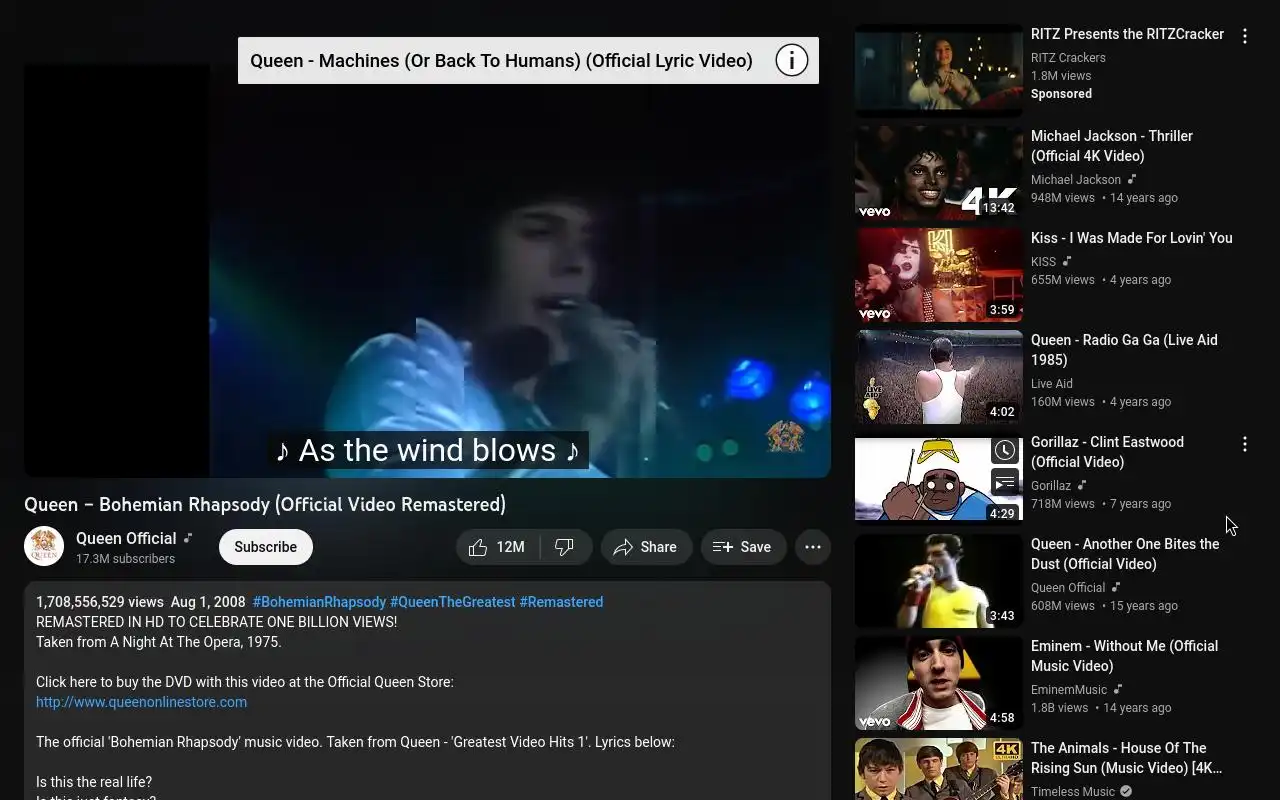Screen dimensions: 1280x800
Task: Play Michael Jackson Thriller thumbnail
Action: (939, 173)
